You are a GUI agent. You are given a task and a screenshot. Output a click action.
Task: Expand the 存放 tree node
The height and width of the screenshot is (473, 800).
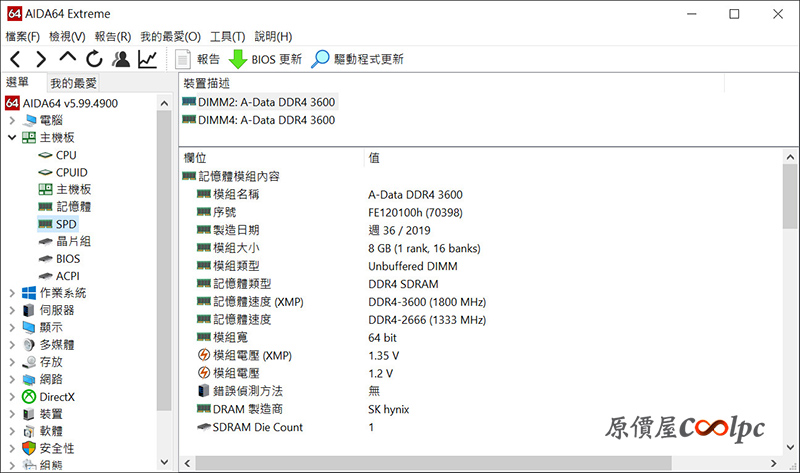click(12, 362)
